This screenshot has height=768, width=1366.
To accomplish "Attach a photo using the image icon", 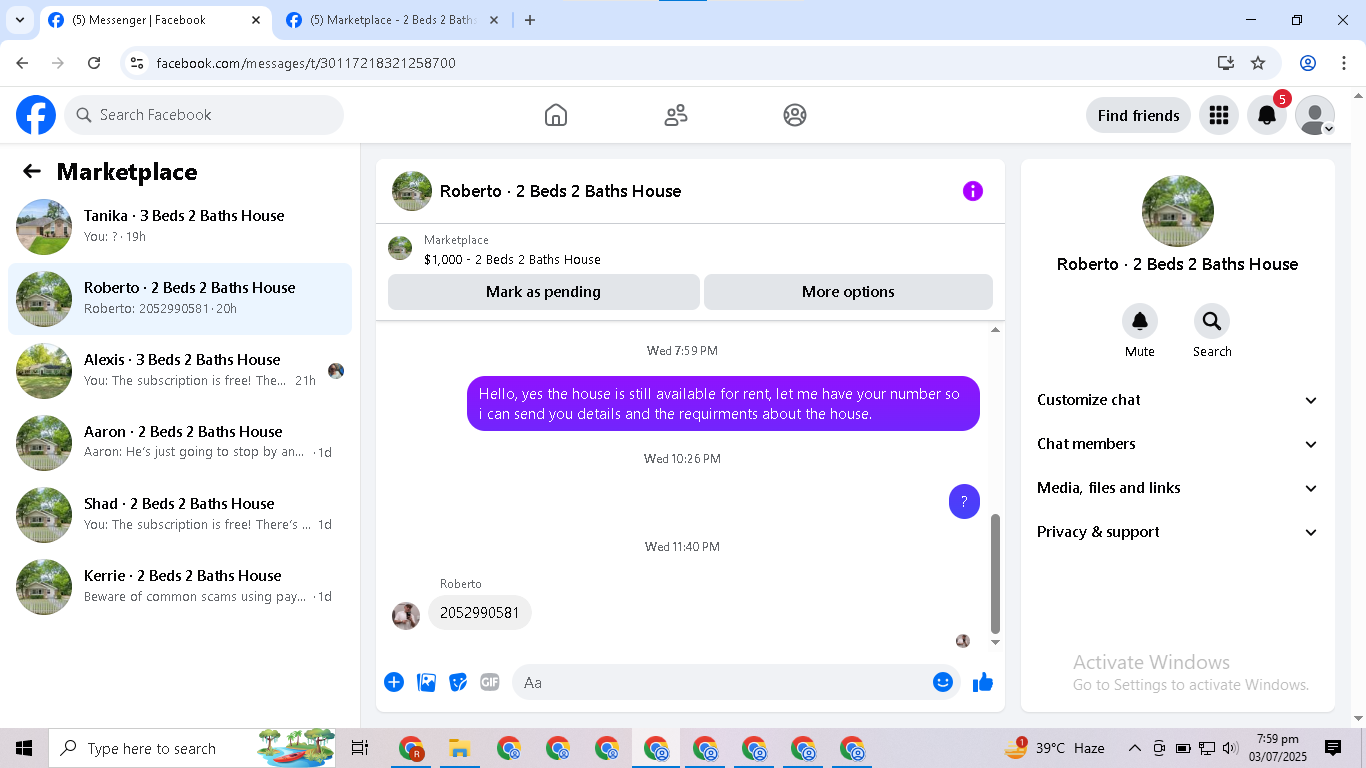I will (x=426, y=682).
